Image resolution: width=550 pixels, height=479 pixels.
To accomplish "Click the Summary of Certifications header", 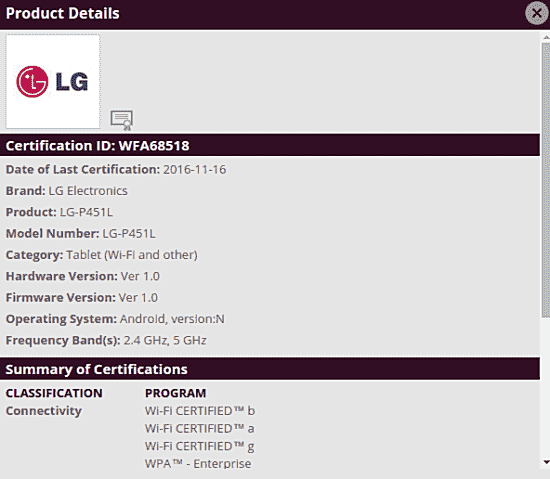I will pos(270,369).
